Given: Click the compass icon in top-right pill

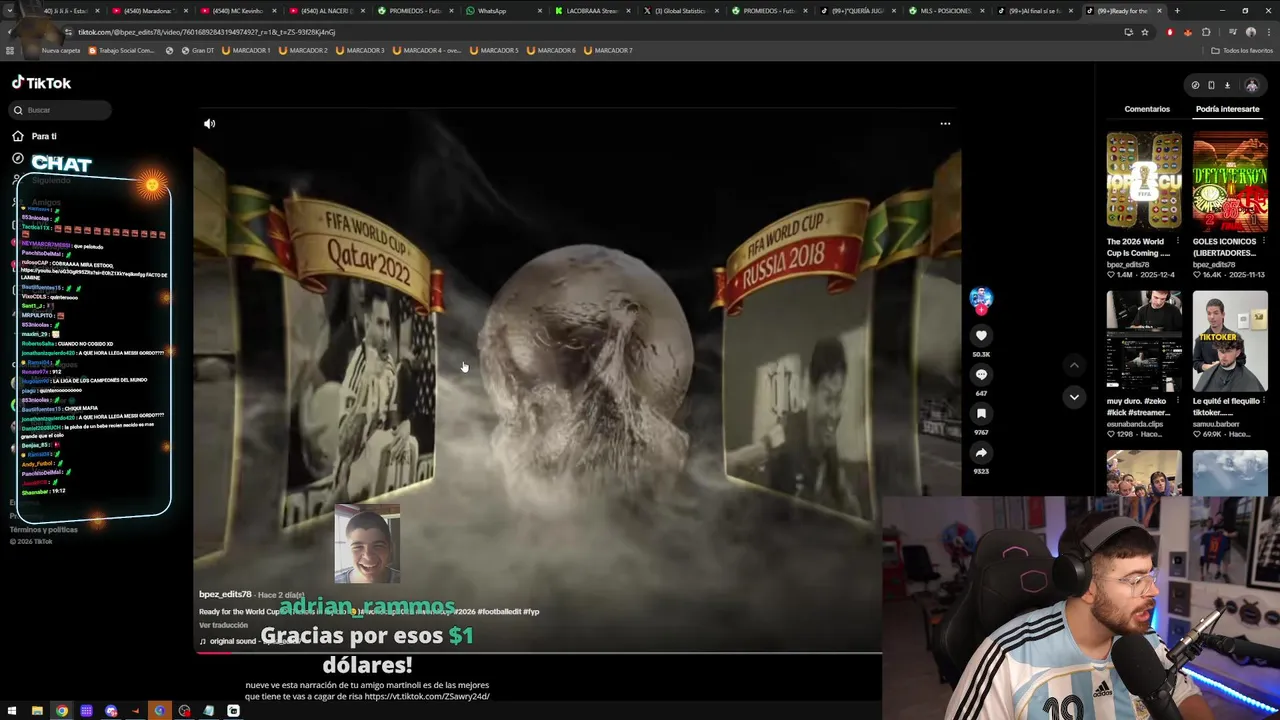Looking at the screenshot, I should coord(1195,86).
